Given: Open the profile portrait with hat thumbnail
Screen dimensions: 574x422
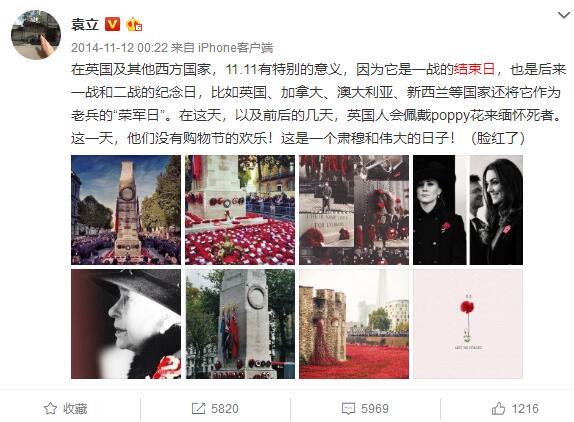Looking at the screenshot, I should [126, 324].
